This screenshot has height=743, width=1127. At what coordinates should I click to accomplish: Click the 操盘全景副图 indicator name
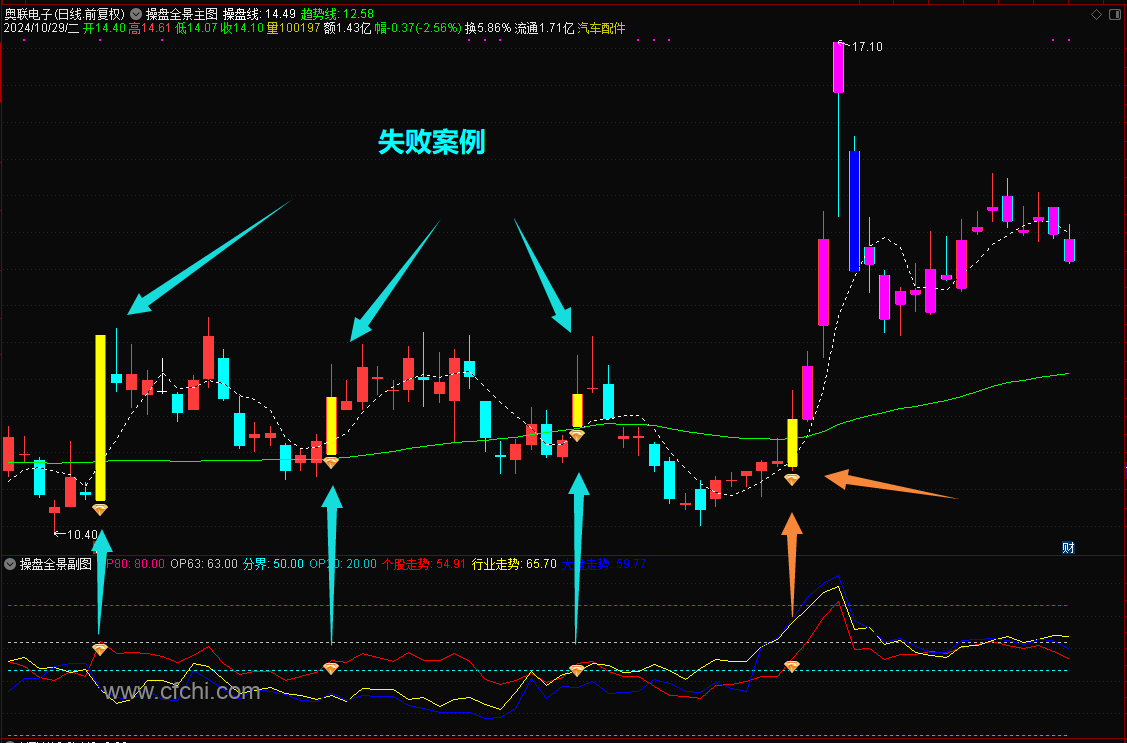[x=56, y=564]
